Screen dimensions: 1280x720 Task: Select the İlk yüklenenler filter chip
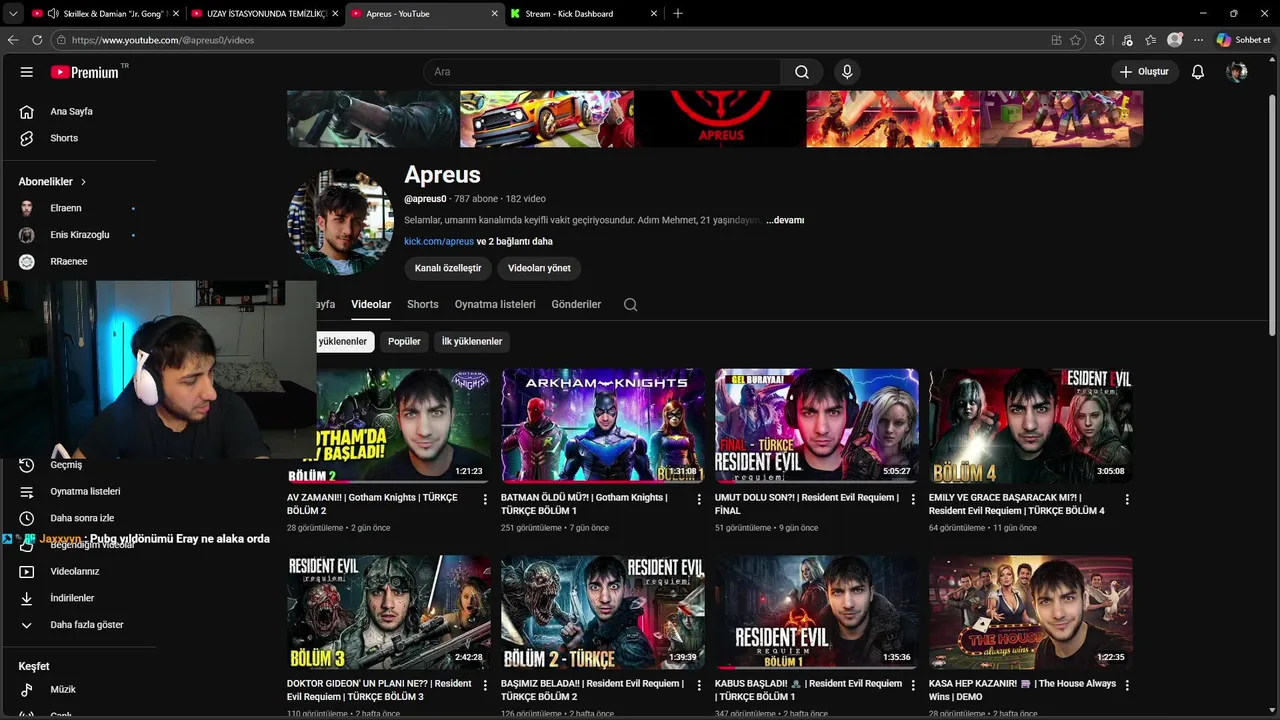click(x=472, y=341)
